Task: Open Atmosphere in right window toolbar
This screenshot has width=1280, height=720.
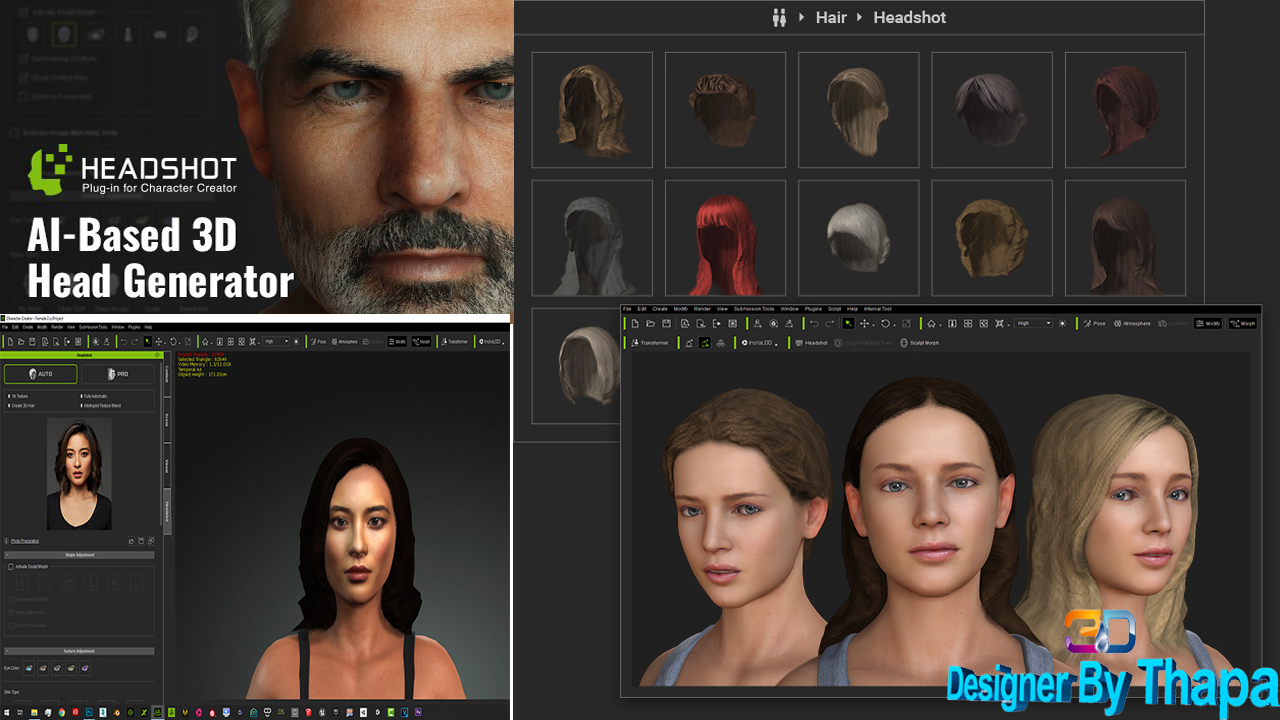Action: tap(1131, 323)
